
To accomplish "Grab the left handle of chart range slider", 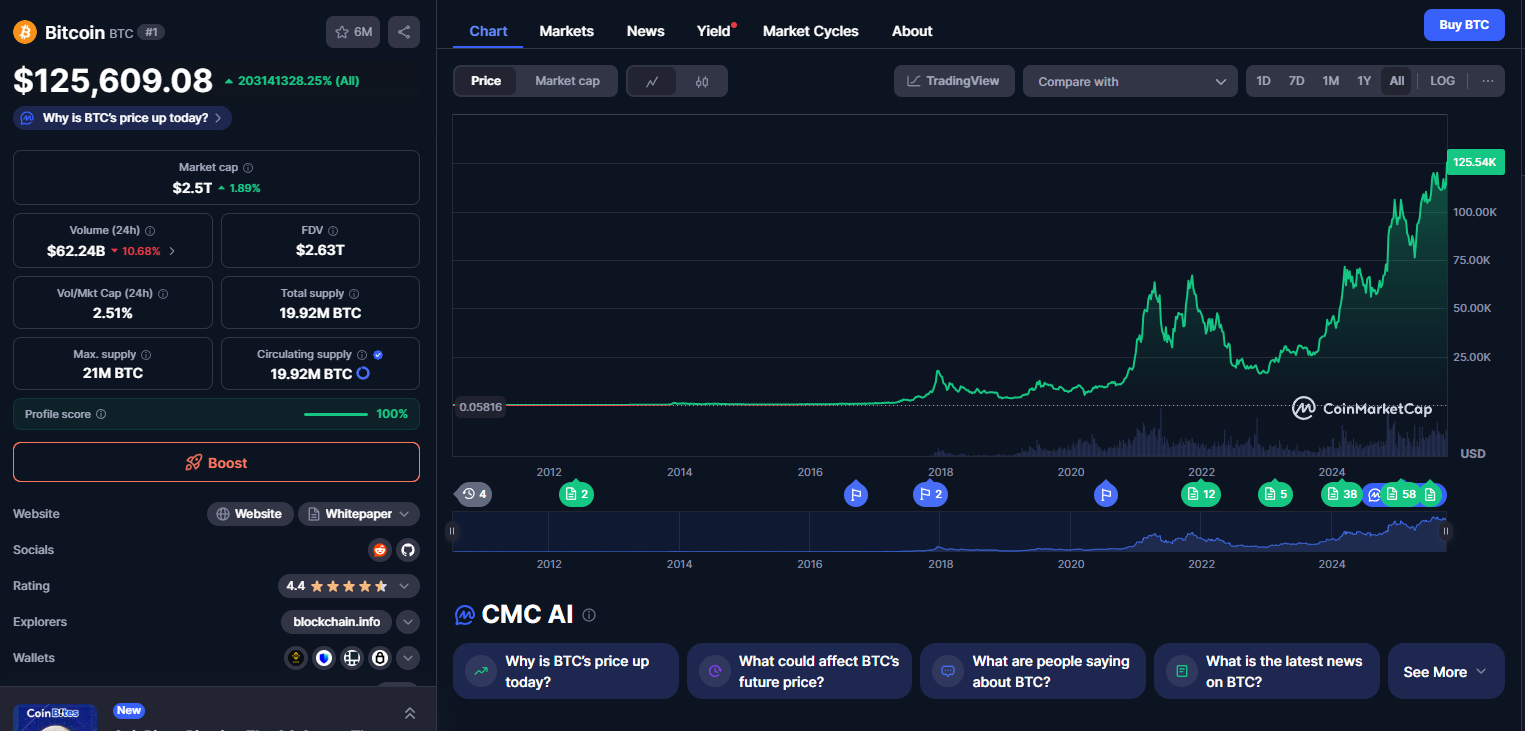I will pos(452,532).
